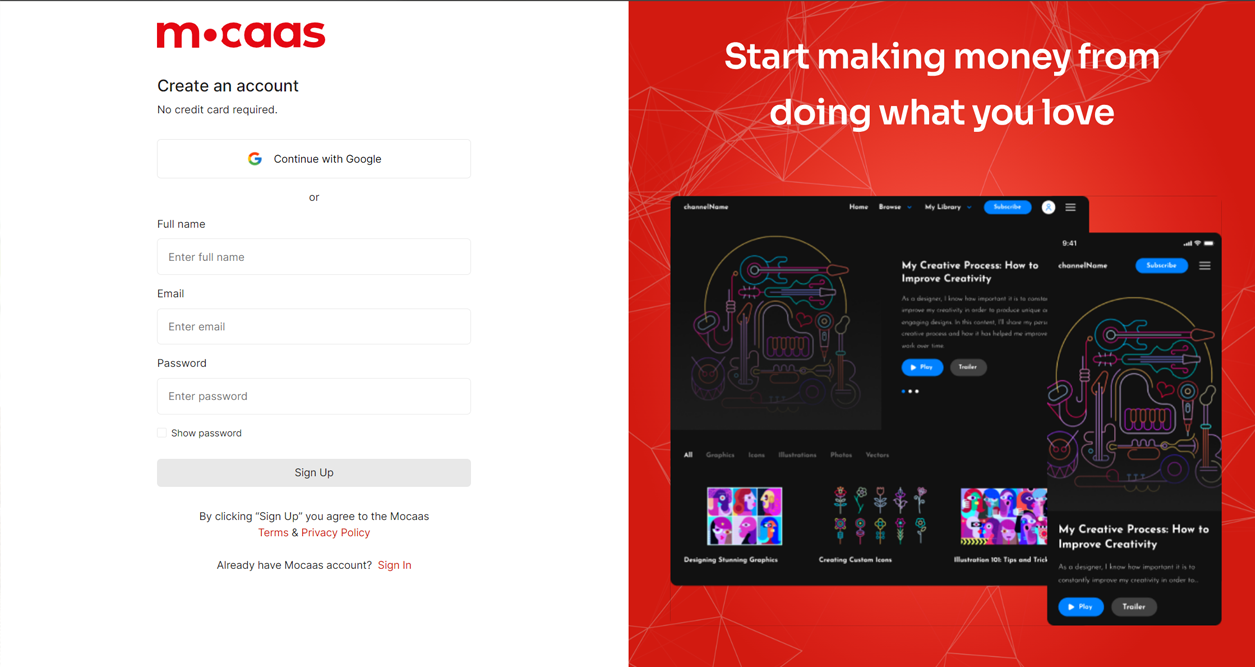1255x667 pixels.
Task: Open 'Creating Custom Icons' thumbnail
Action: pyautogui.click(x=880, y=516)
